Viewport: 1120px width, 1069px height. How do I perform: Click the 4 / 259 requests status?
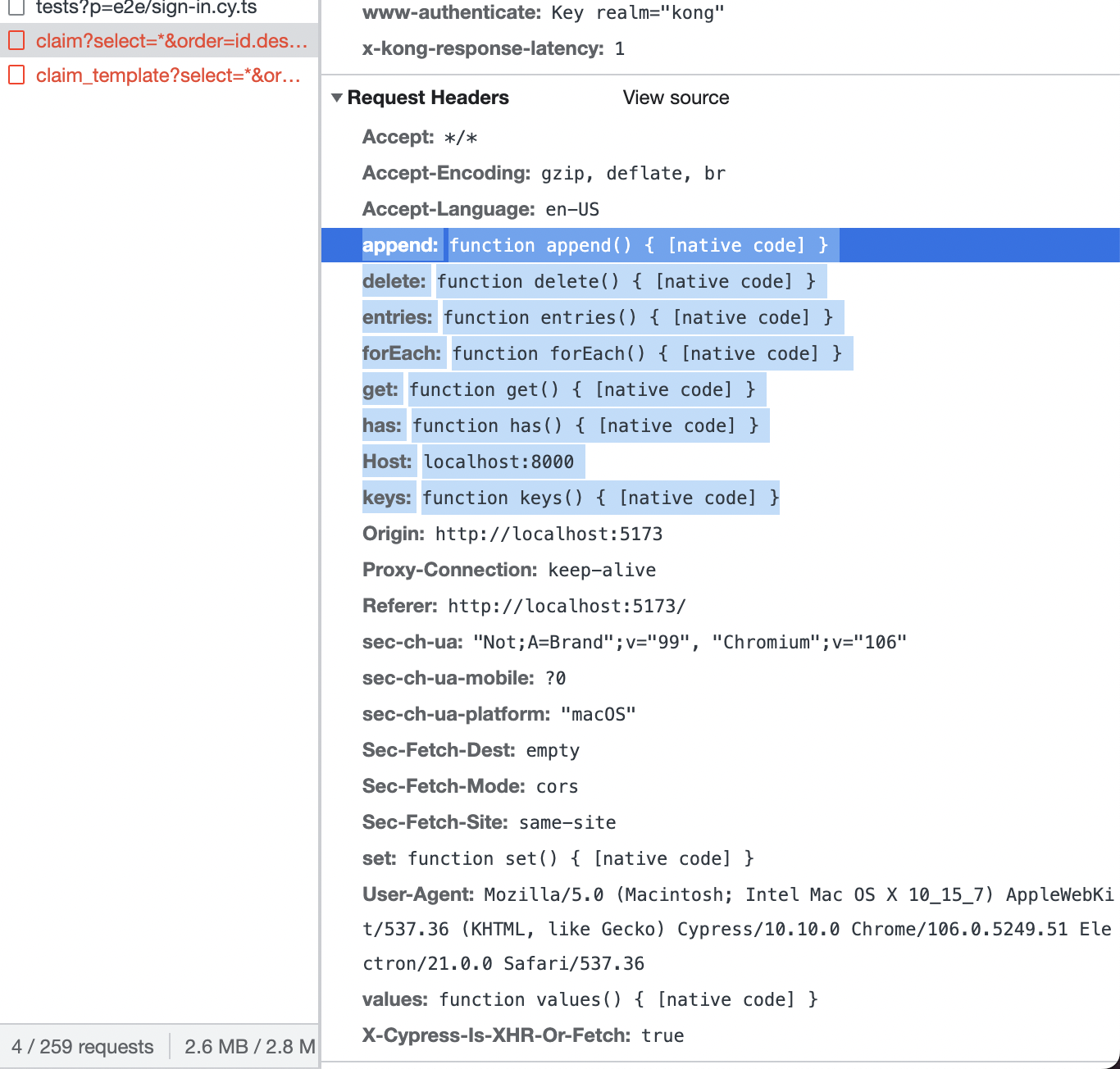[83, 1047]
